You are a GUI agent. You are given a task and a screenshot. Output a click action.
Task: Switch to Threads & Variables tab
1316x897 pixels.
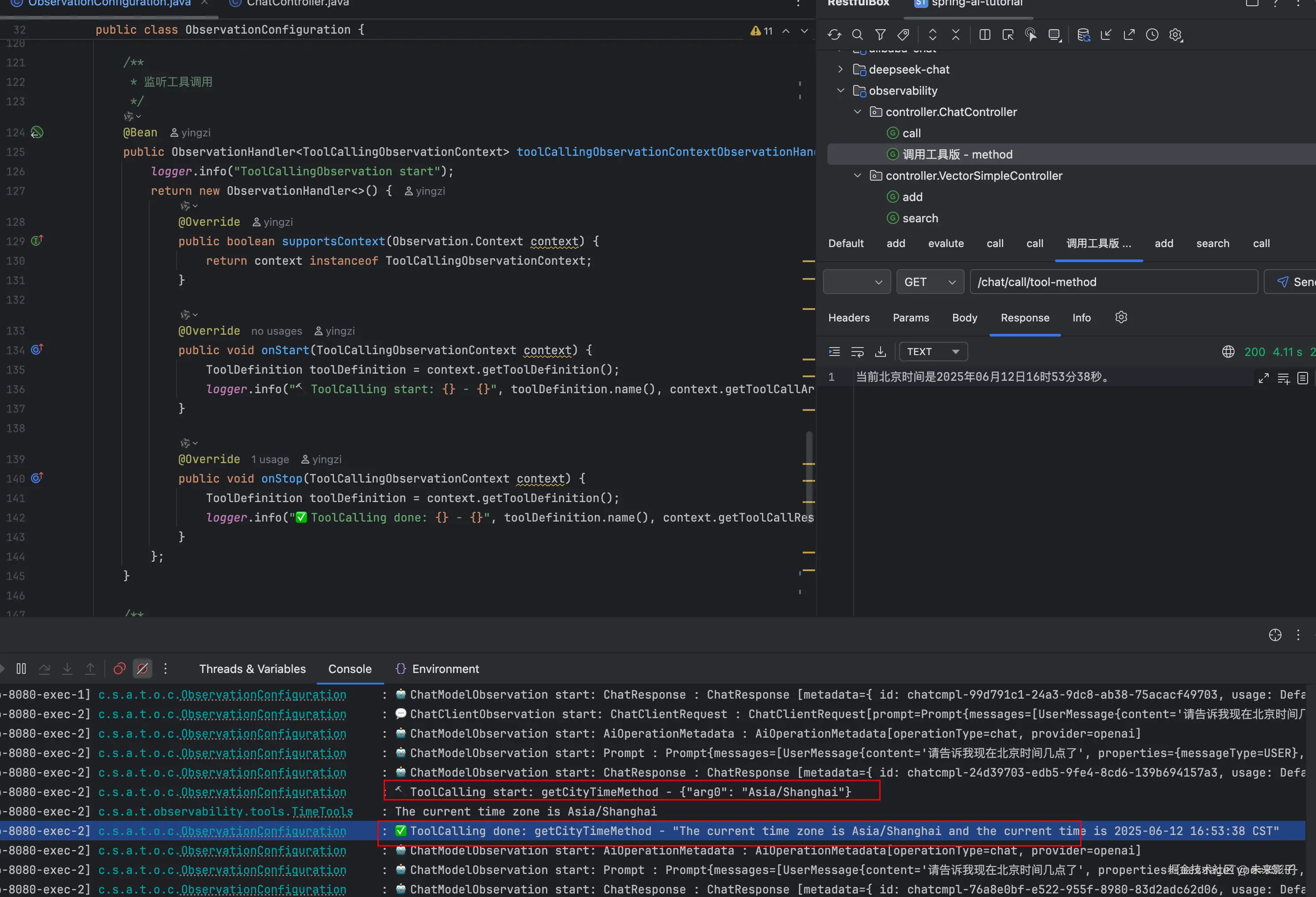252,669
